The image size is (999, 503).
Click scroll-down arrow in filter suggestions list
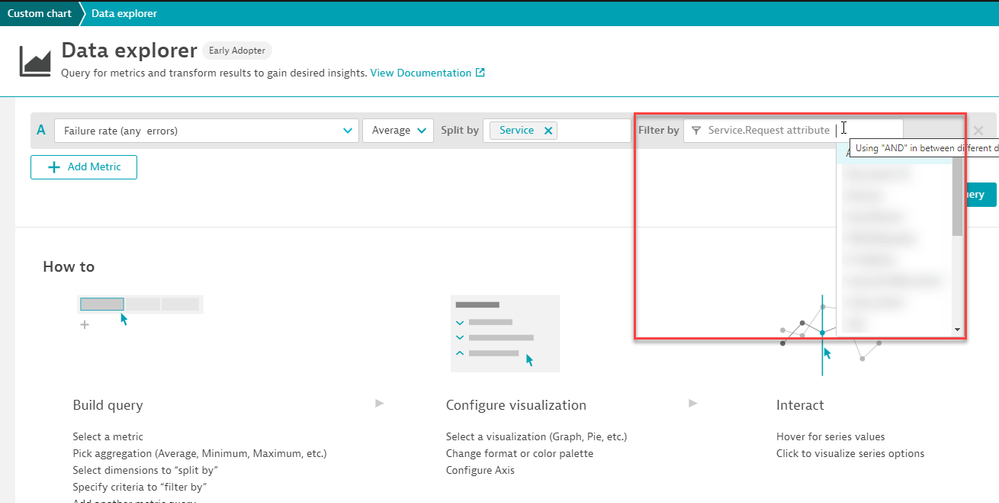pos(957,329)
